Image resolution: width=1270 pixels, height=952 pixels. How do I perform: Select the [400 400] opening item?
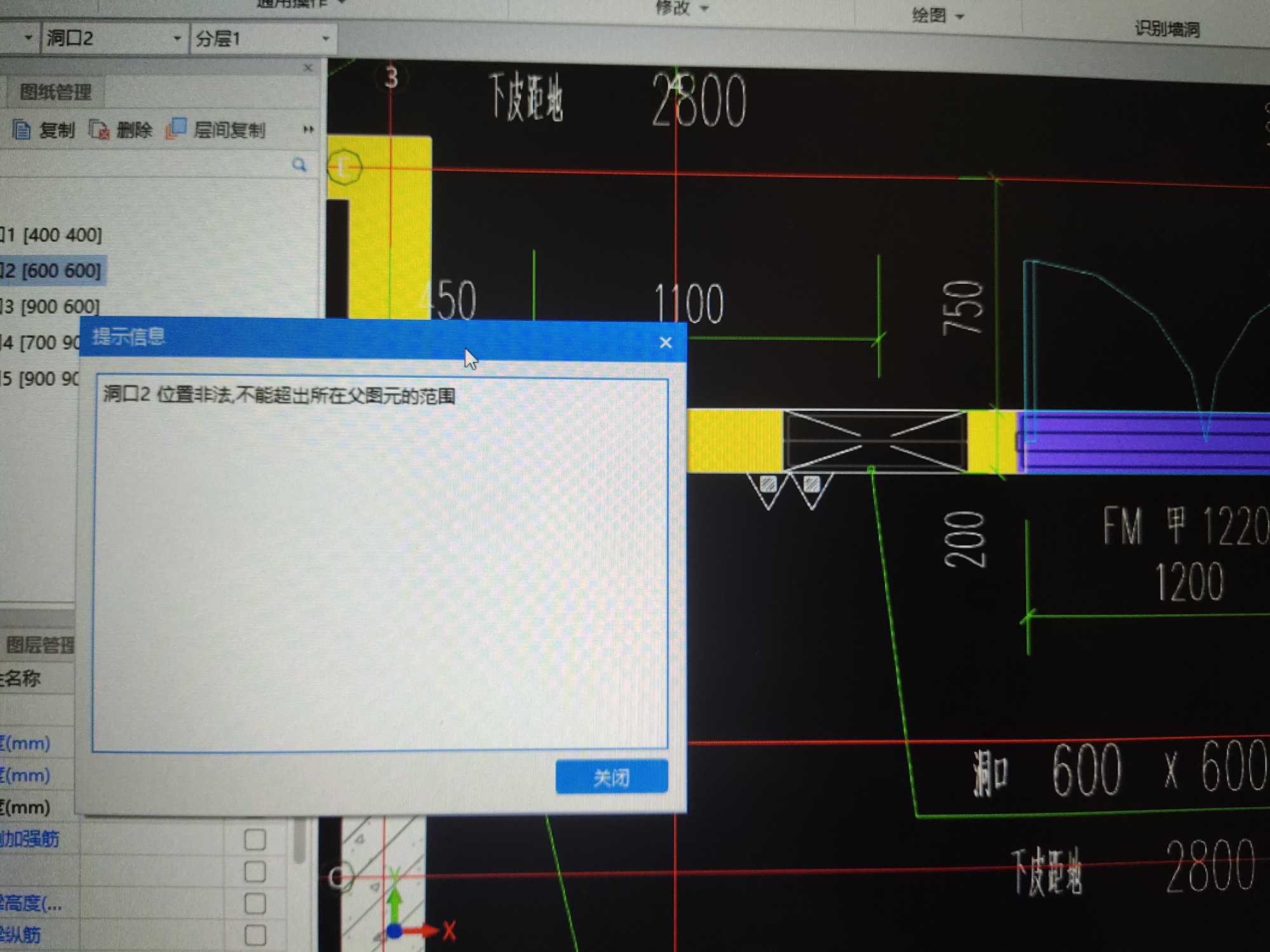(51, 235)
